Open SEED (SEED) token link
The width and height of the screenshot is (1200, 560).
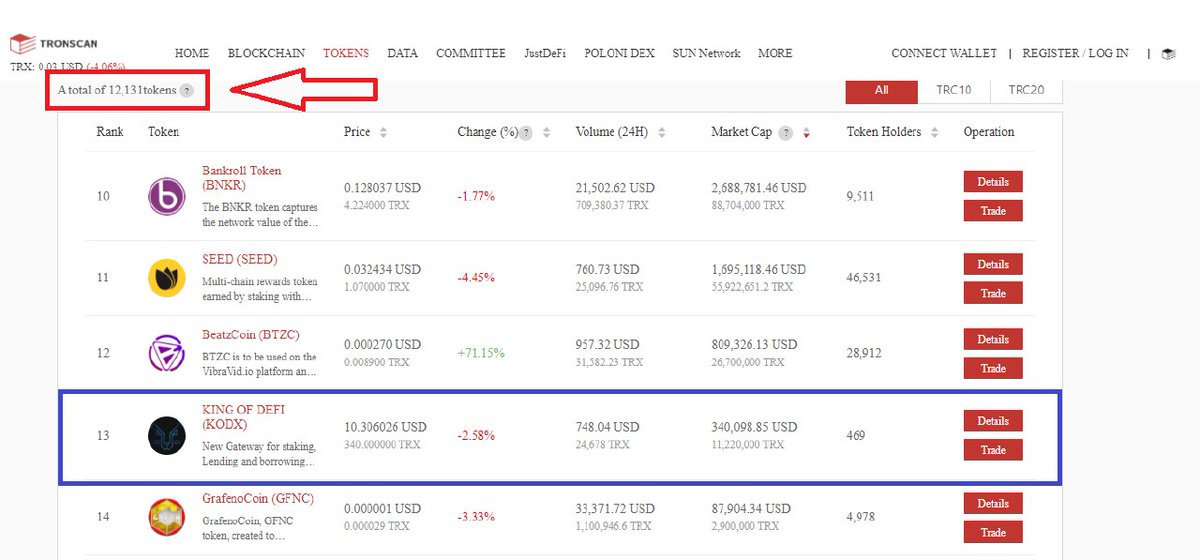pos(239,261)
